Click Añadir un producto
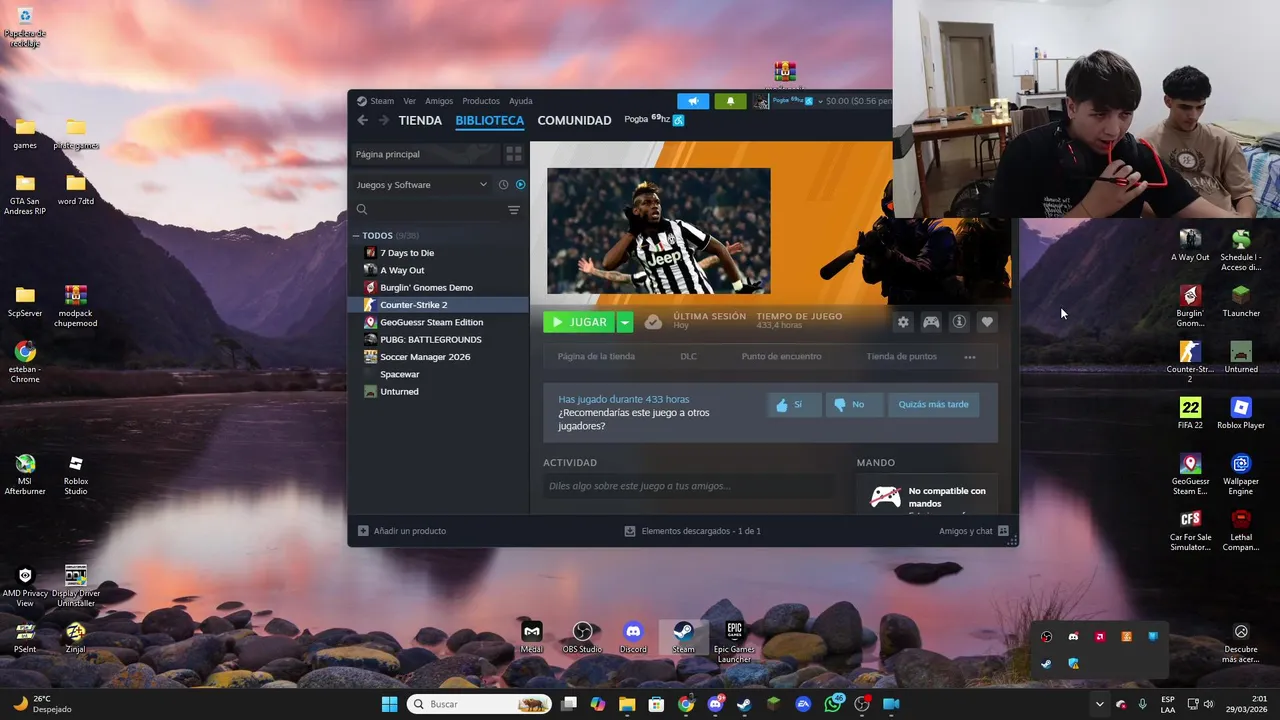 402,531
